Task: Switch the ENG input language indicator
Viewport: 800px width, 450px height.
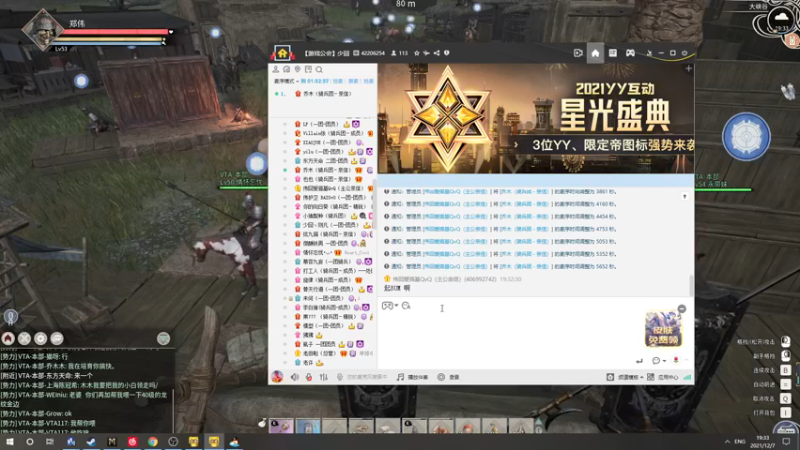Action: 740,441
